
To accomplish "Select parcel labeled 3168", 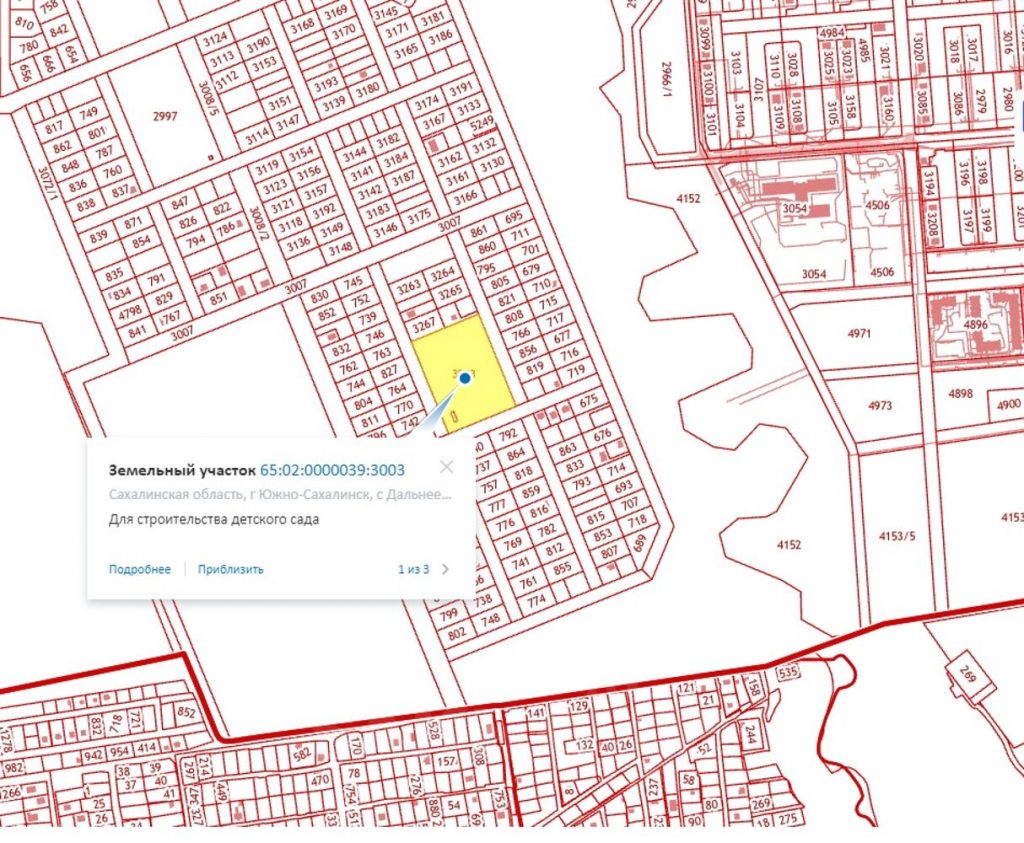I will pos(302,27).
